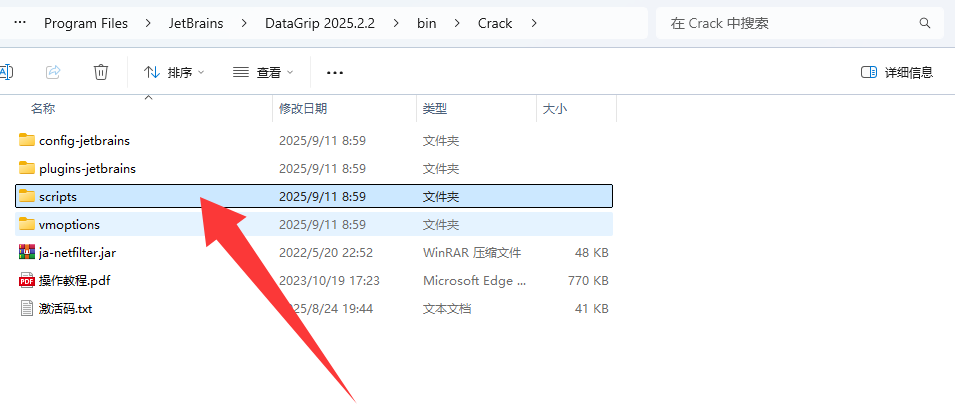The width and height of the screenshot is (955, 419).
Task: Select the 操作教程.pdf PDF icon
Action: (26, 280)
